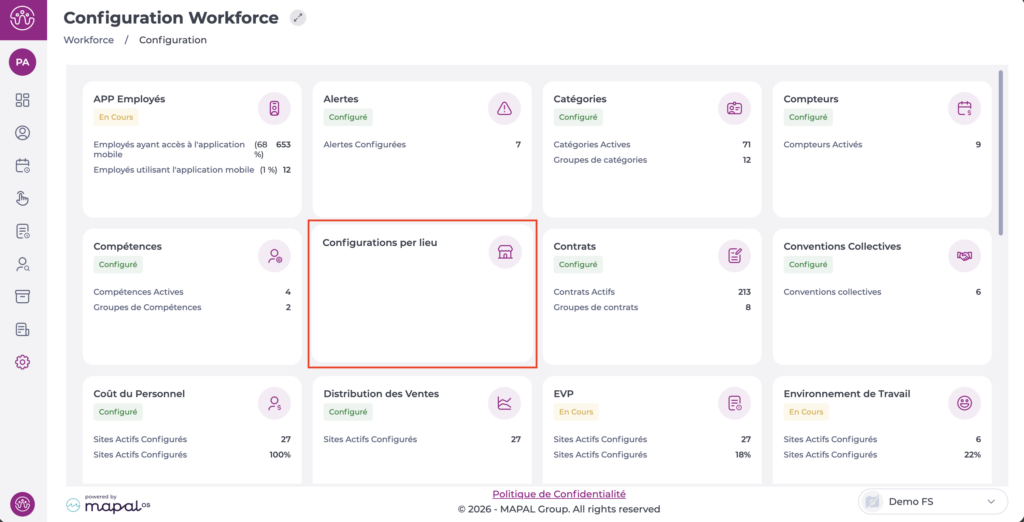Click the expand icon beside Configuration Workforce title
Viewport: 1024px width, 522px height.
click(x=298, y=18)
